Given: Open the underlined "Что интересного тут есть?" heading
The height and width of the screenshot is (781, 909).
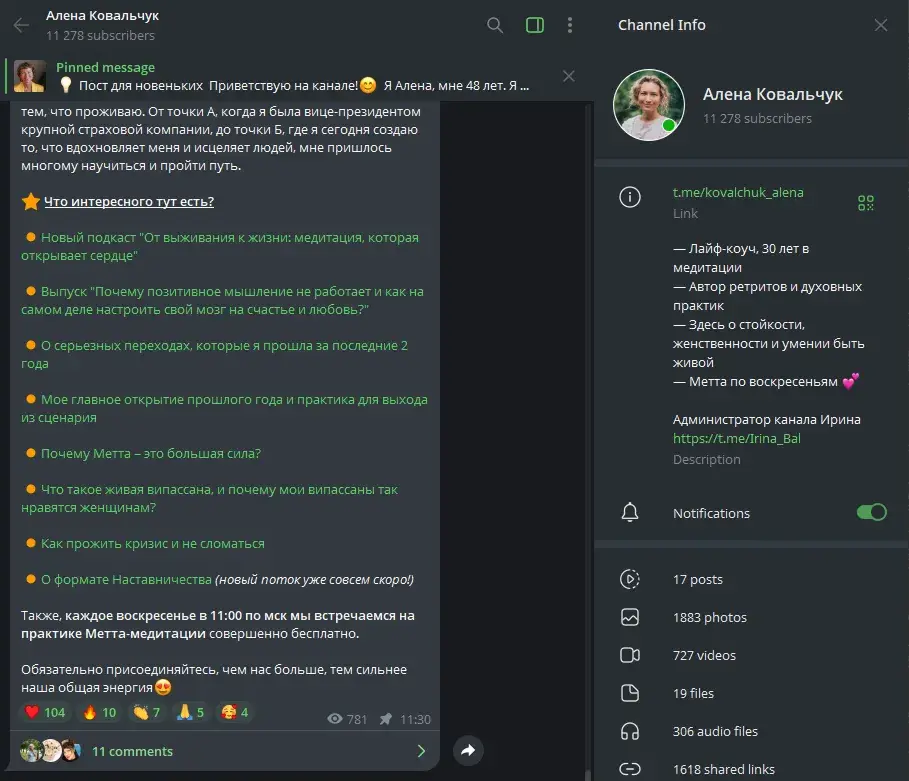Looking at the screenshot, I should coord(129,202).
